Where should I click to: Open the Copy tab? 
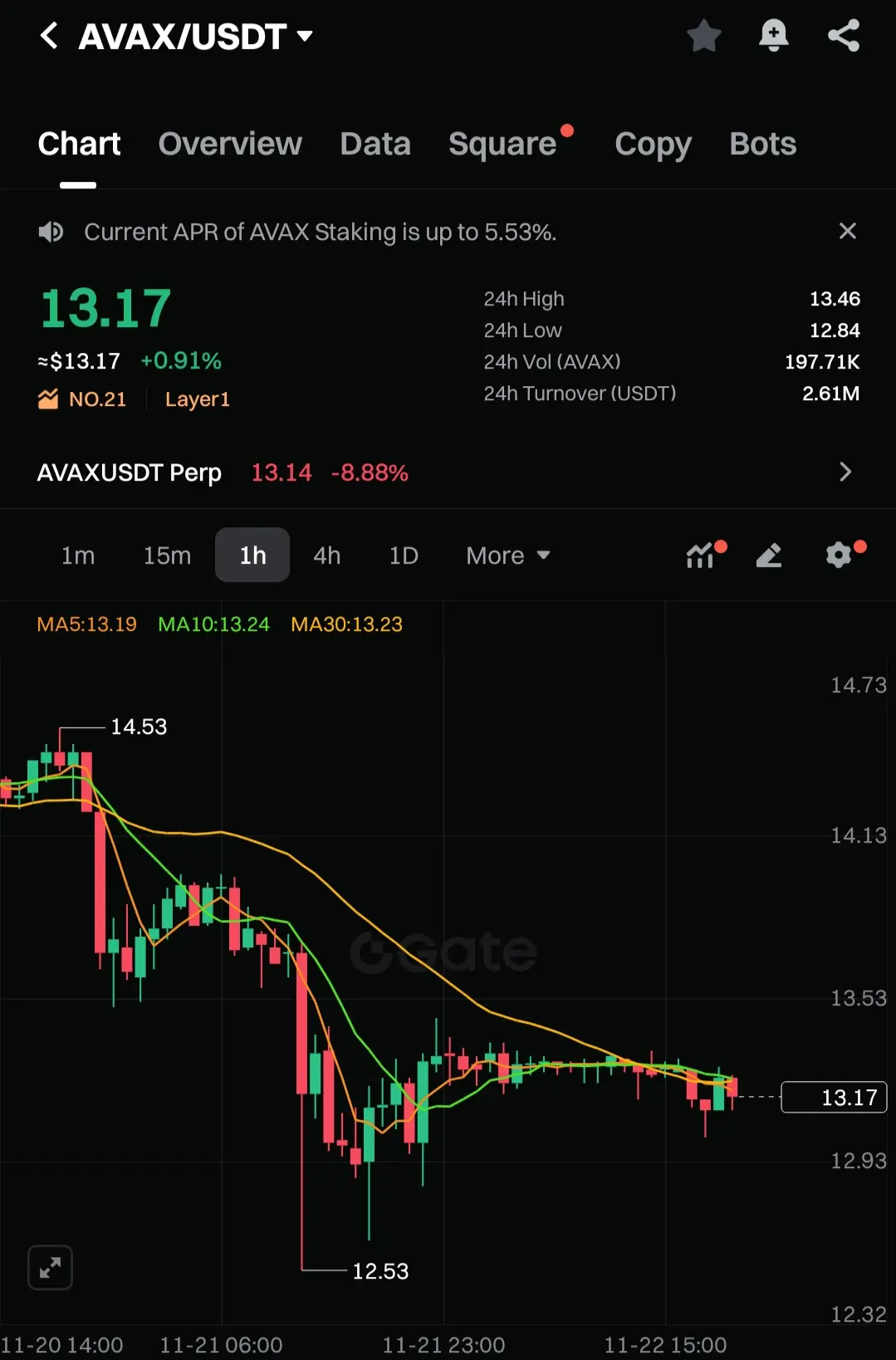click(653, 144)
